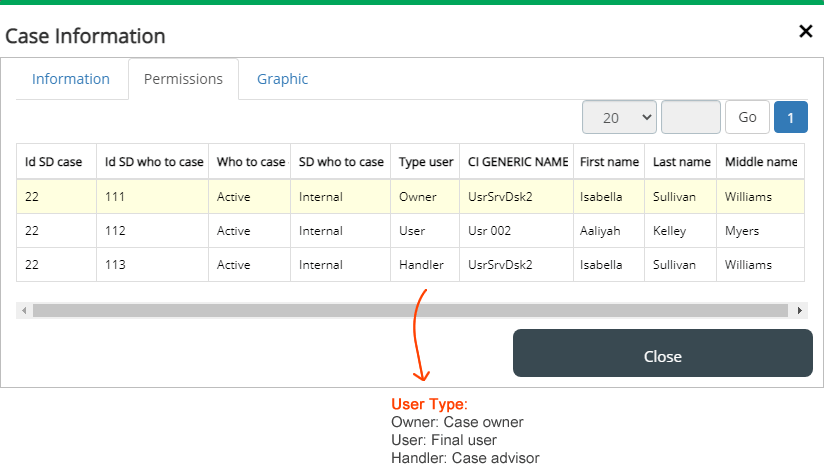Close the Case Information dialog with X
The width and height of the screenshot is (824, 464).
(805, 31)
